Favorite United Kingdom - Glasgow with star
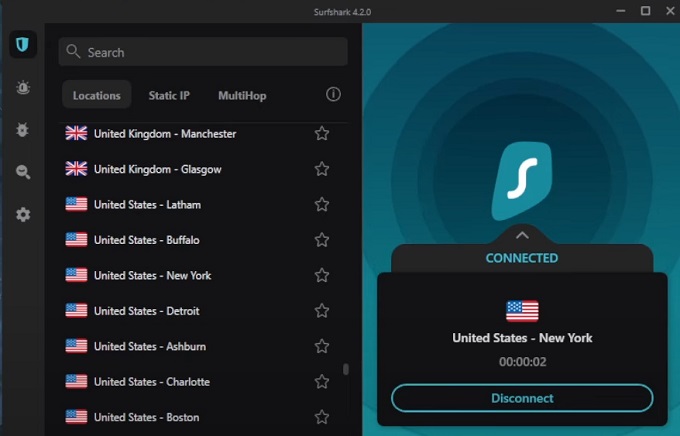680x436 pixels. coord(322,169)
